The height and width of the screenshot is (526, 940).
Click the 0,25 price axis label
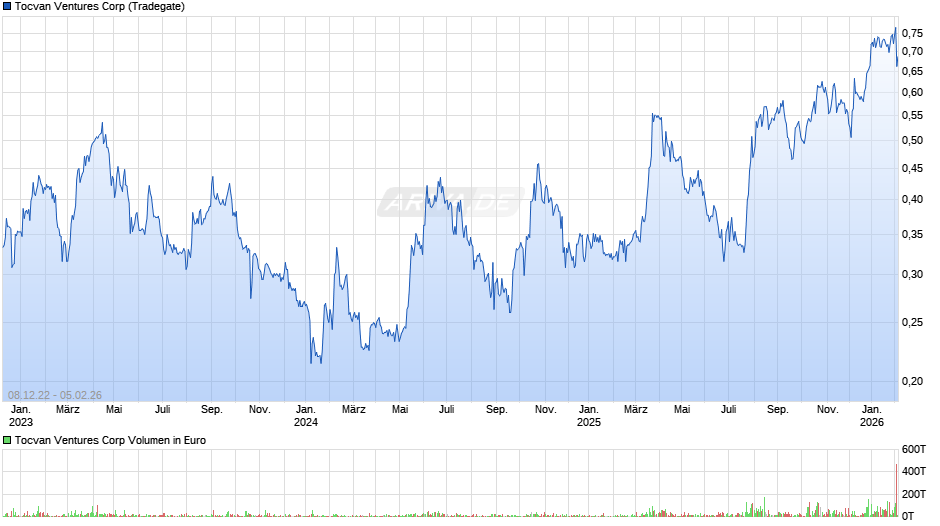(x=912, y=323)
